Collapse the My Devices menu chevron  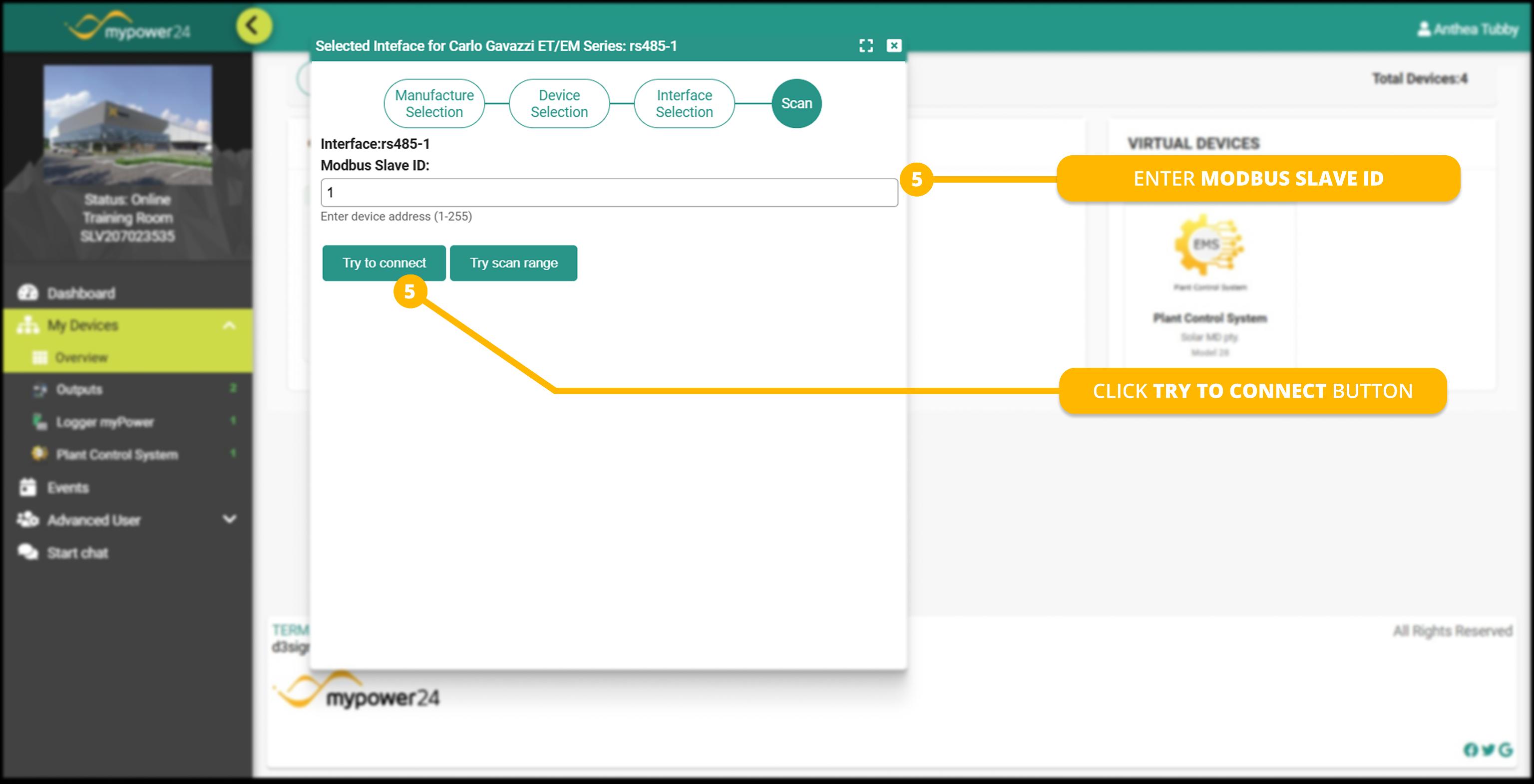(229, 325)
